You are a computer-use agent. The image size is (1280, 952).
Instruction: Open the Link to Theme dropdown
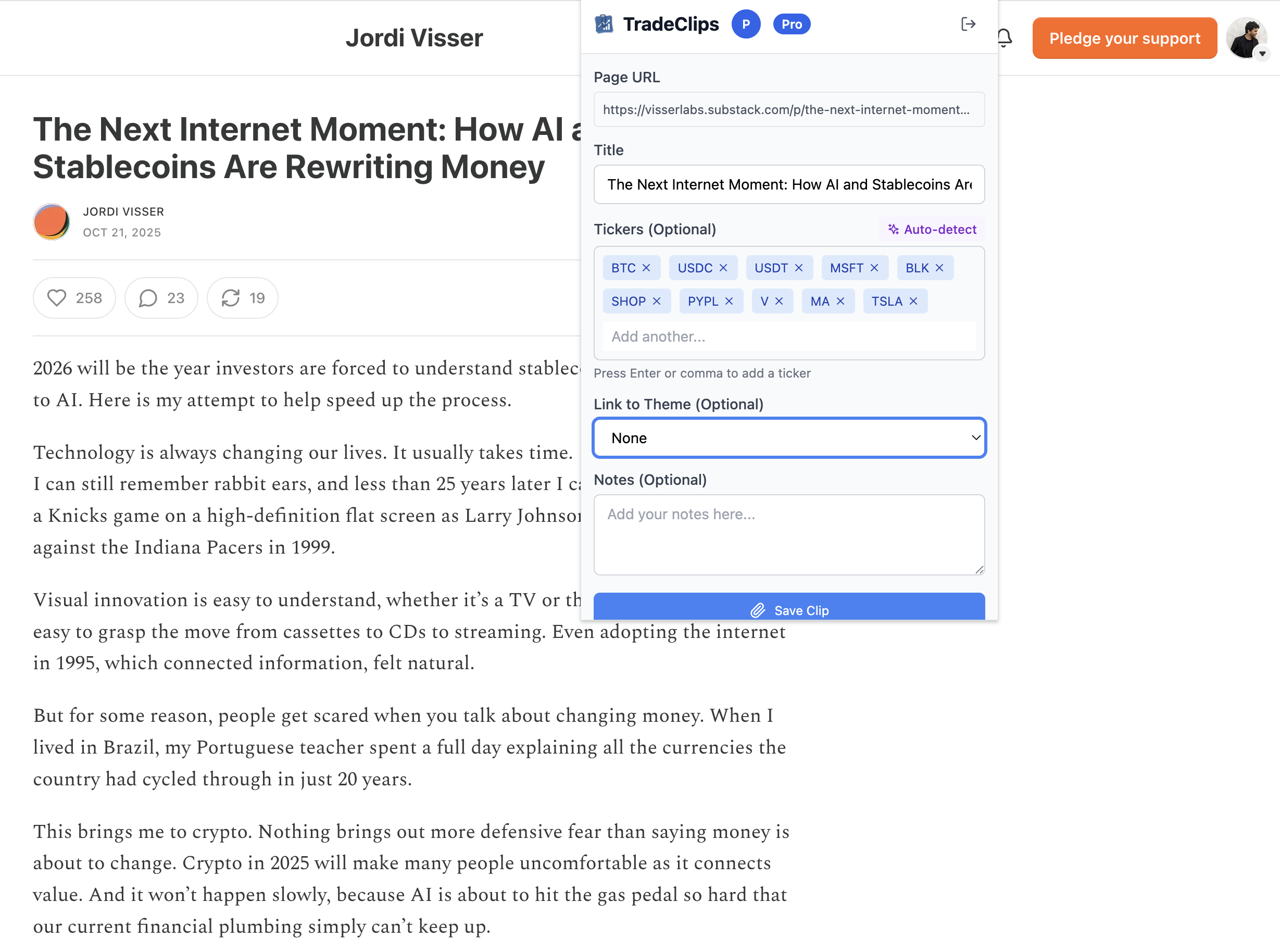tap(788, 438)
